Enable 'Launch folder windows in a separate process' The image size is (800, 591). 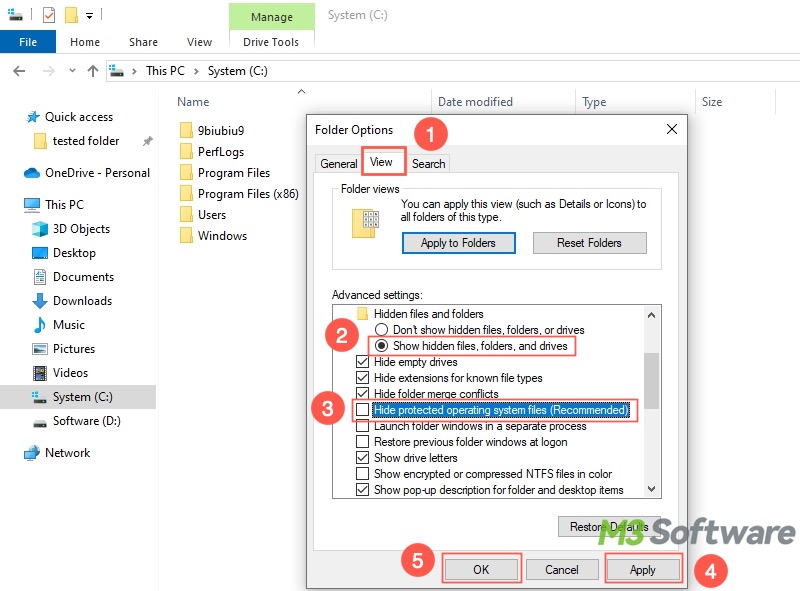363,427
